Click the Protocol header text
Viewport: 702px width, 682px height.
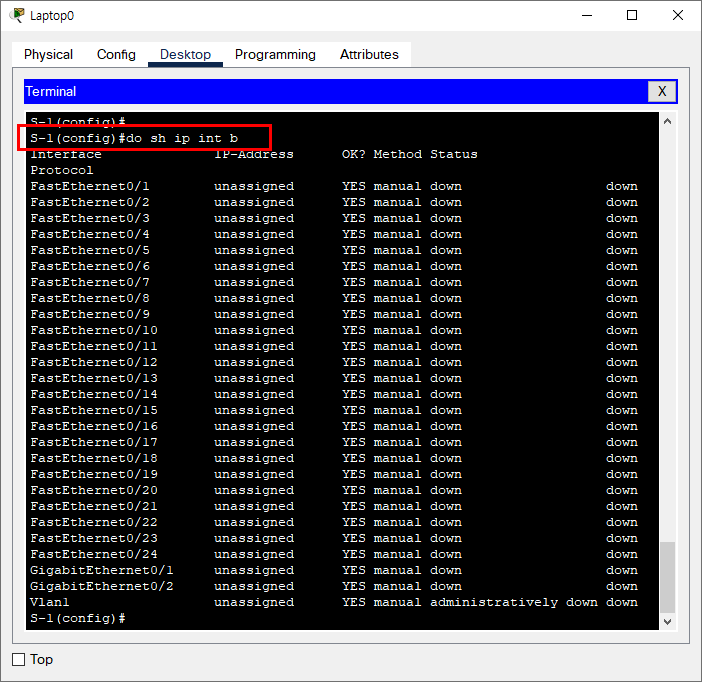click(x=62, y=171)
